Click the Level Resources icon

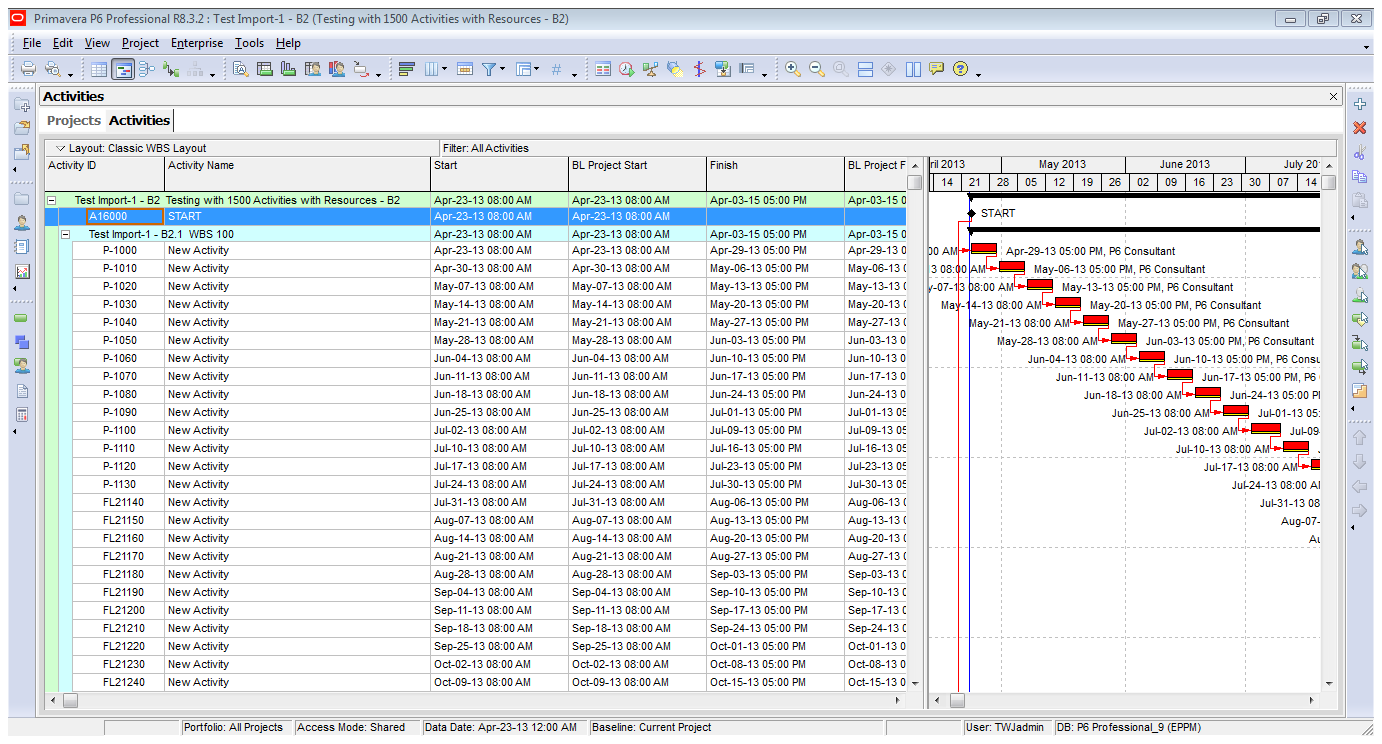(x=651, y=69)
